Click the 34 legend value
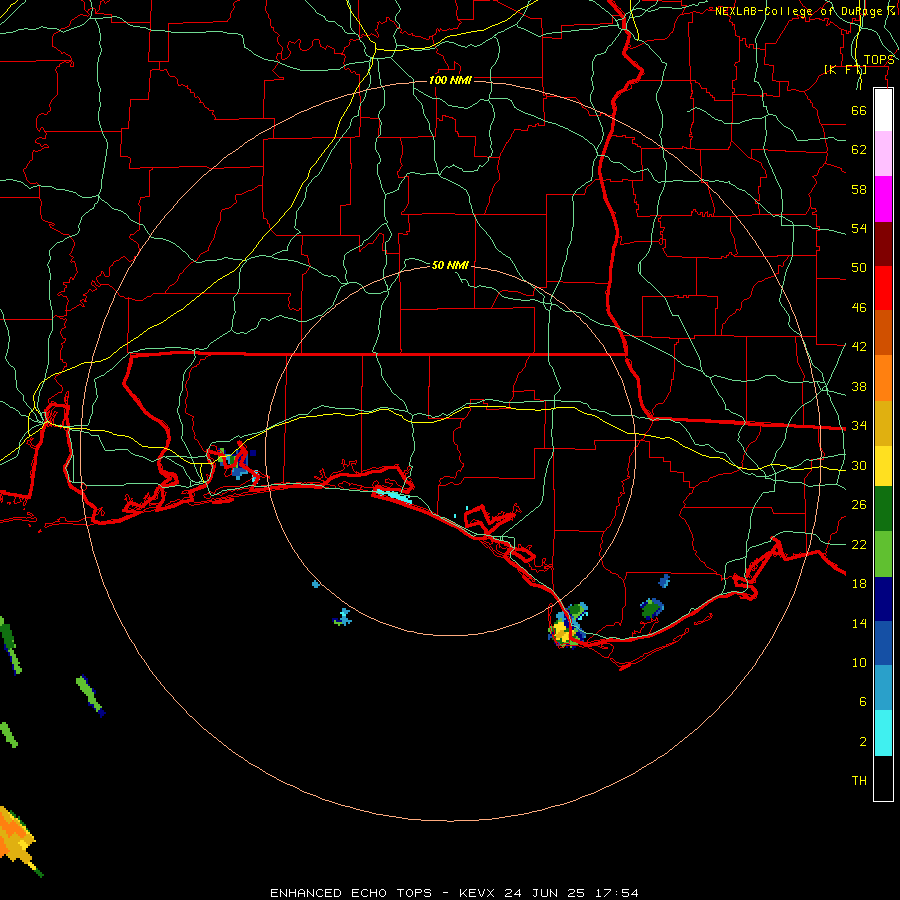This screenshot has height=900, width=900. click(x=859, y=426)
